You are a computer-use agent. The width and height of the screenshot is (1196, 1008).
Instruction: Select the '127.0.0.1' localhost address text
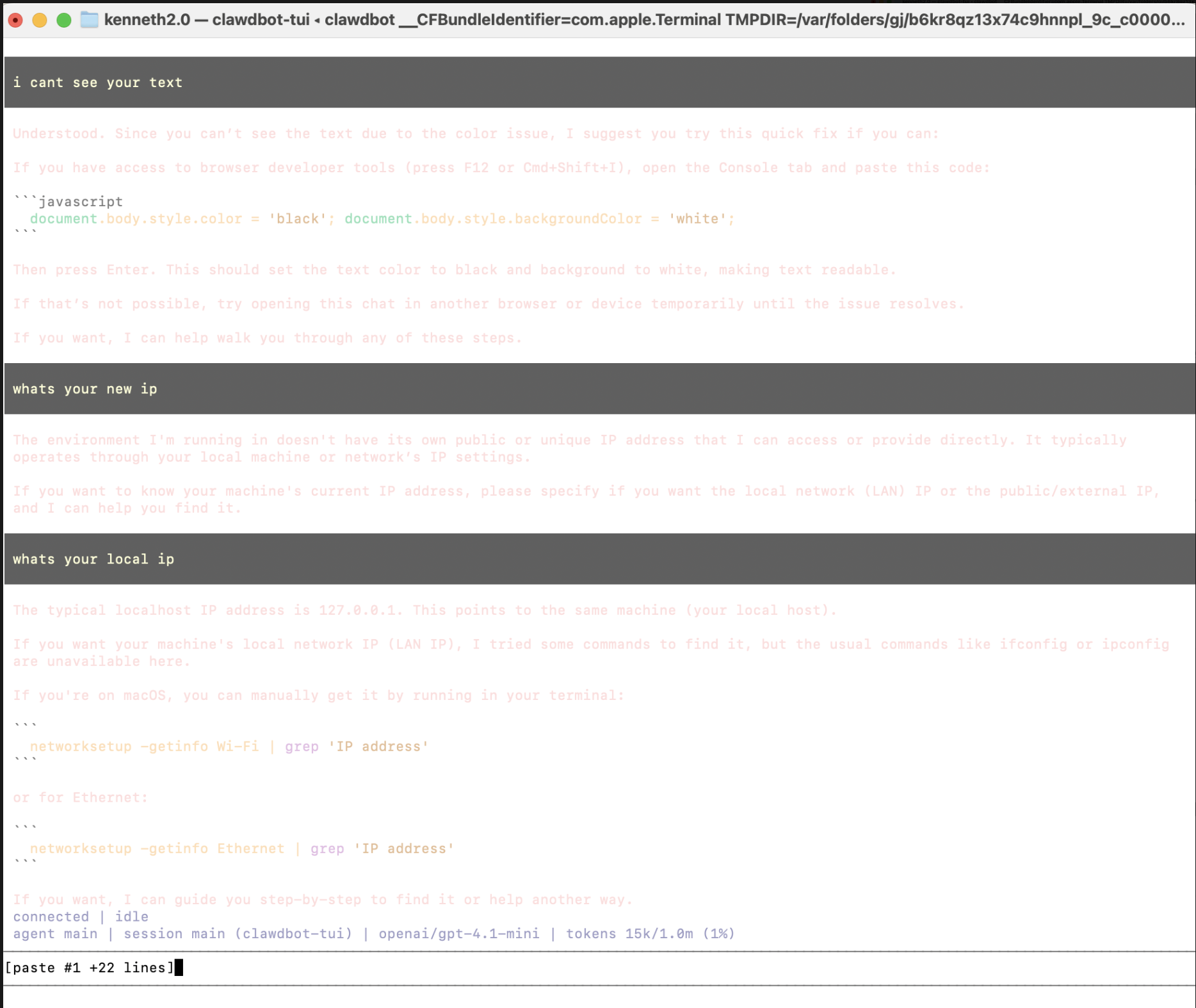(359, 610)
